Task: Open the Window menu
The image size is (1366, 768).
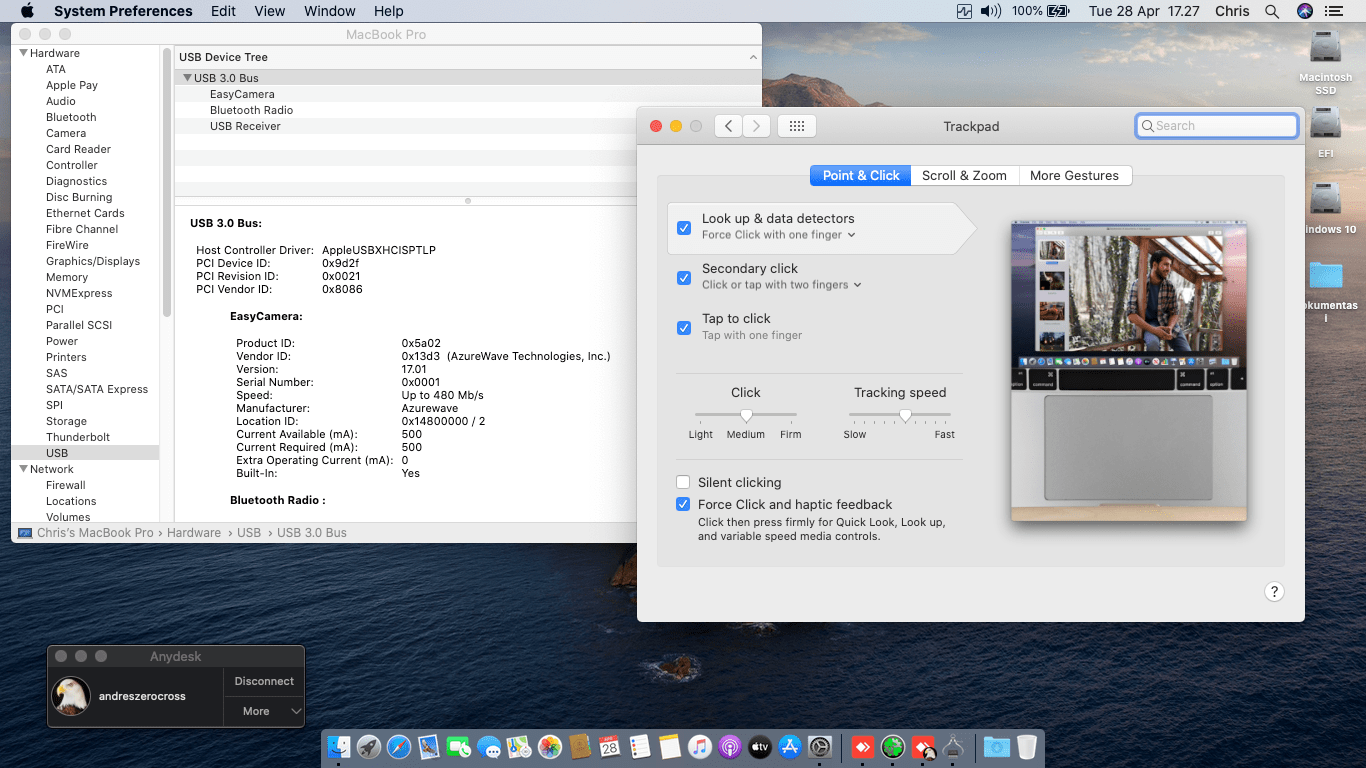Action: [x=330, y=11]
